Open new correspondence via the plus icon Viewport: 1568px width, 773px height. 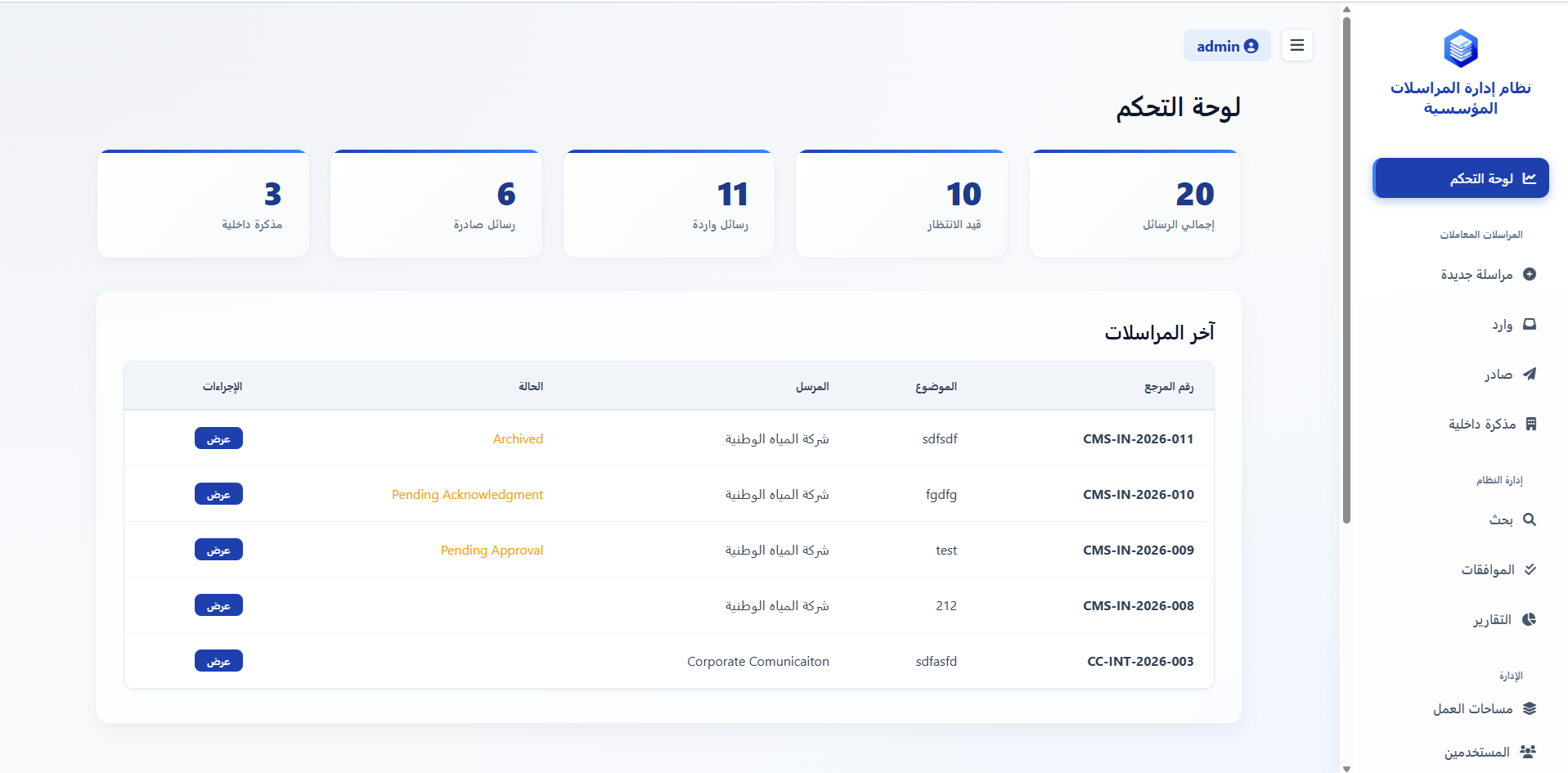click(x=1529, y=275)
